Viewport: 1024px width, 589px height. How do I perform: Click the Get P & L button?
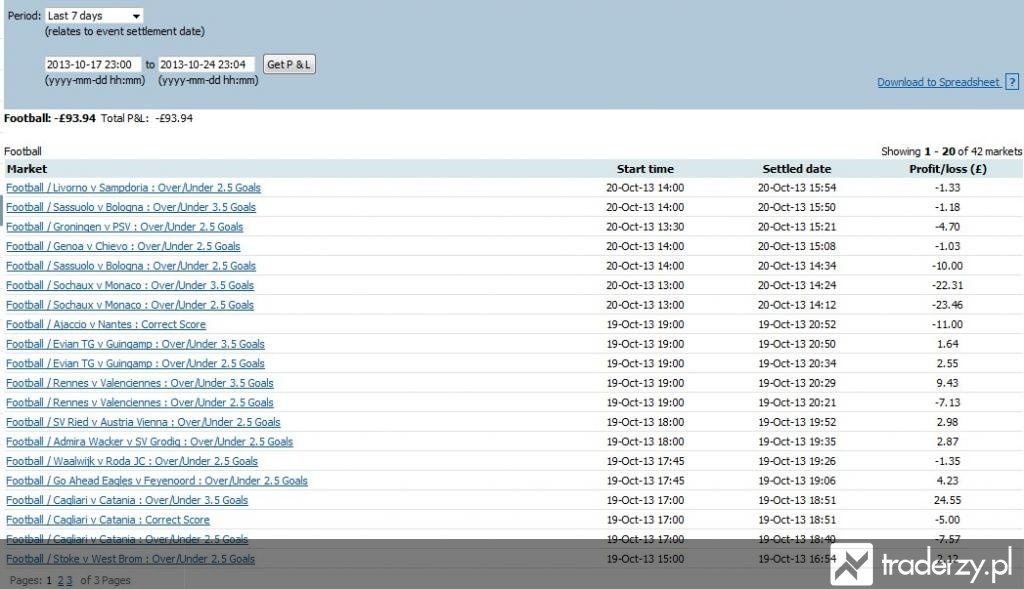(289, 64)
